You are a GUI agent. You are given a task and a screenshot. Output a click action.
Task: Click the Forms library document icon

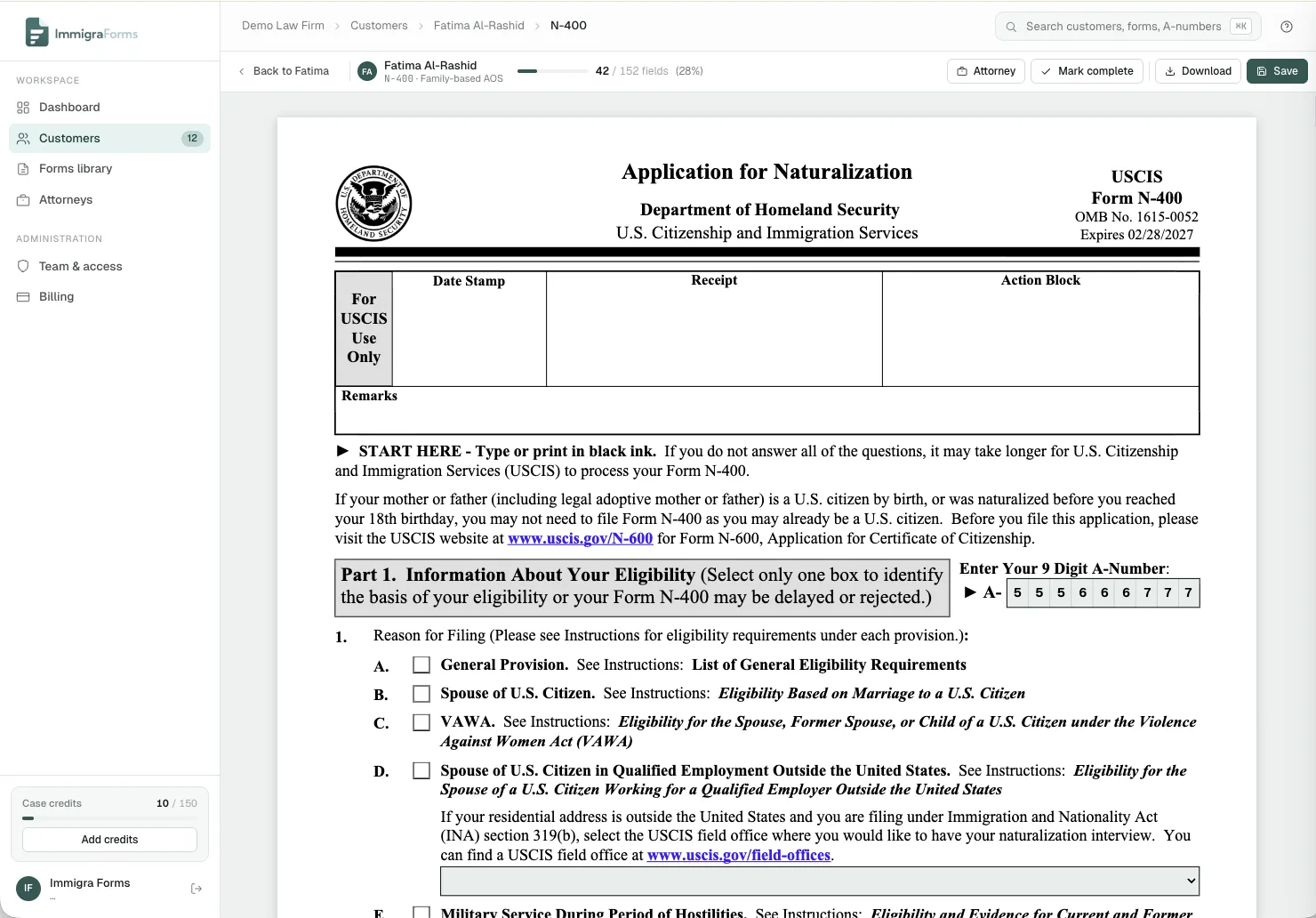23,169
